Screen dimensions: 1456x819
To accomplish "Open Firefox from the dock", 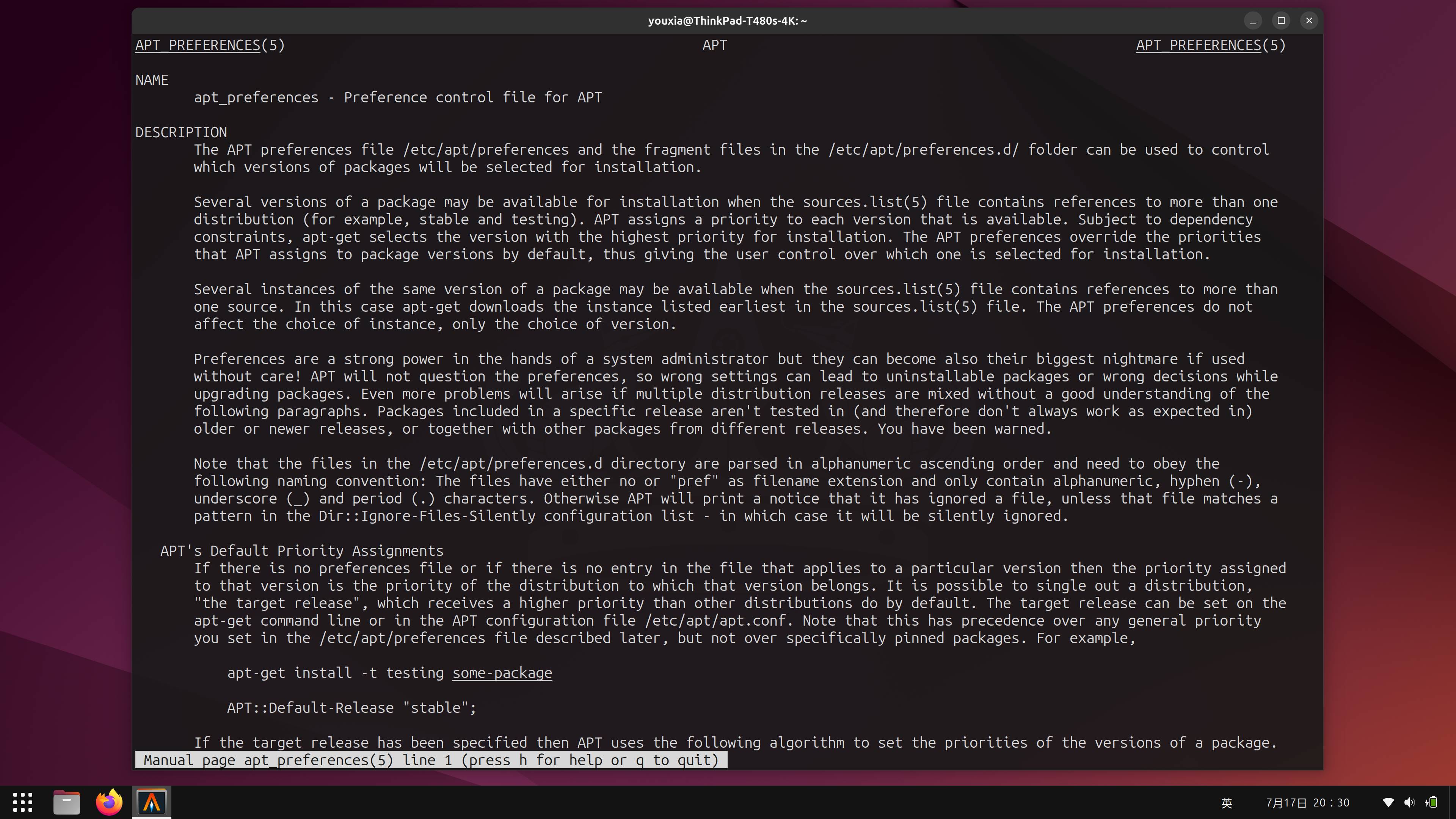I will [108, 802].
